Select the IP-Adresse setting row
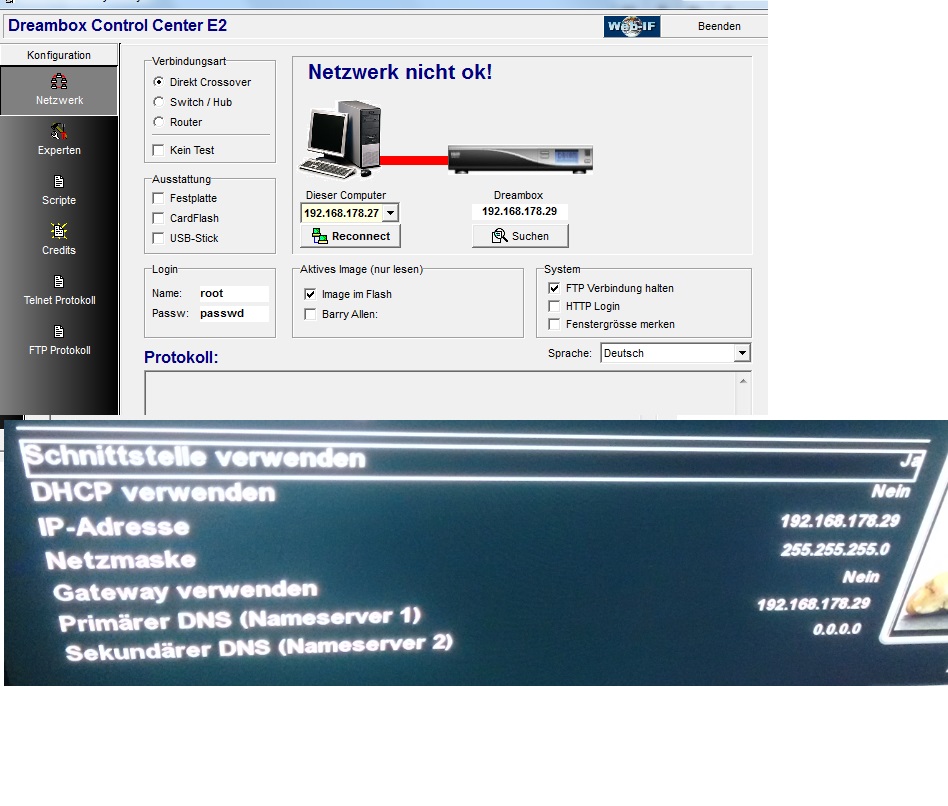This screenshot has width=948, height=806. tap(469, 524)
